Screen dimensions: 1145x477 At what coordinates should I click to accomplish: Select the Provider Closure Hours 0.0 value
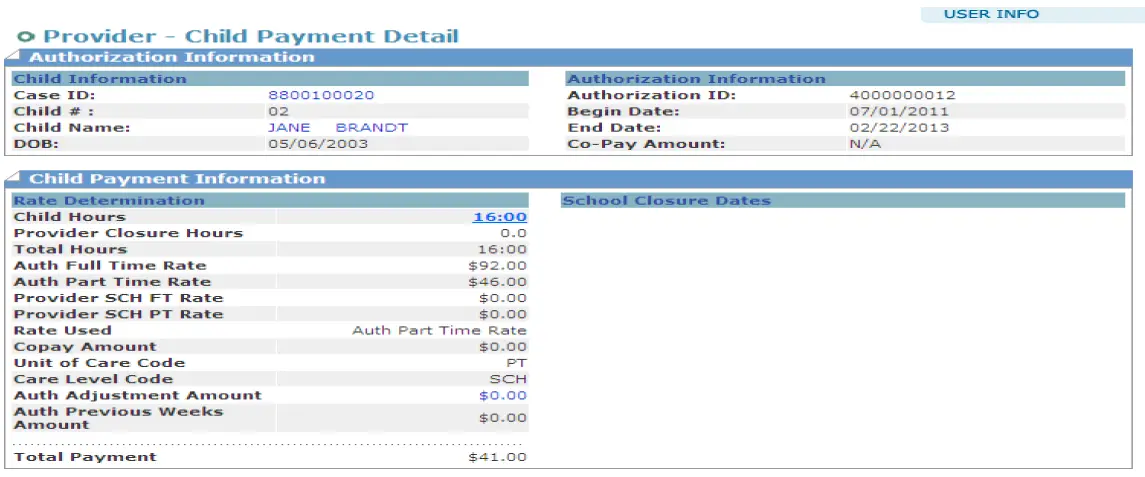pos(514,233)
